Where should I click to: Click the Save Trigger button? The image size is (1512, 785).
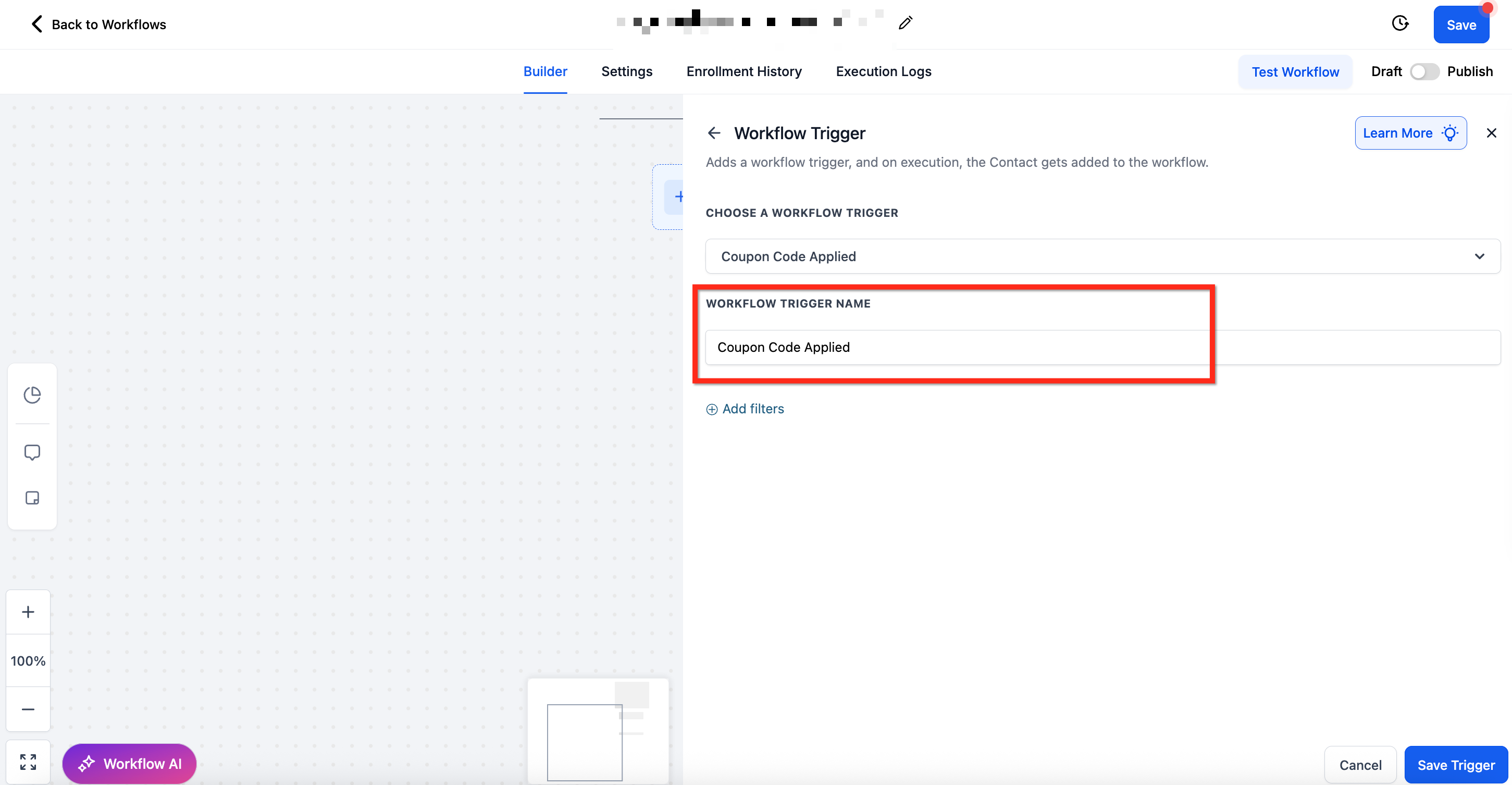click(1455, 765)
